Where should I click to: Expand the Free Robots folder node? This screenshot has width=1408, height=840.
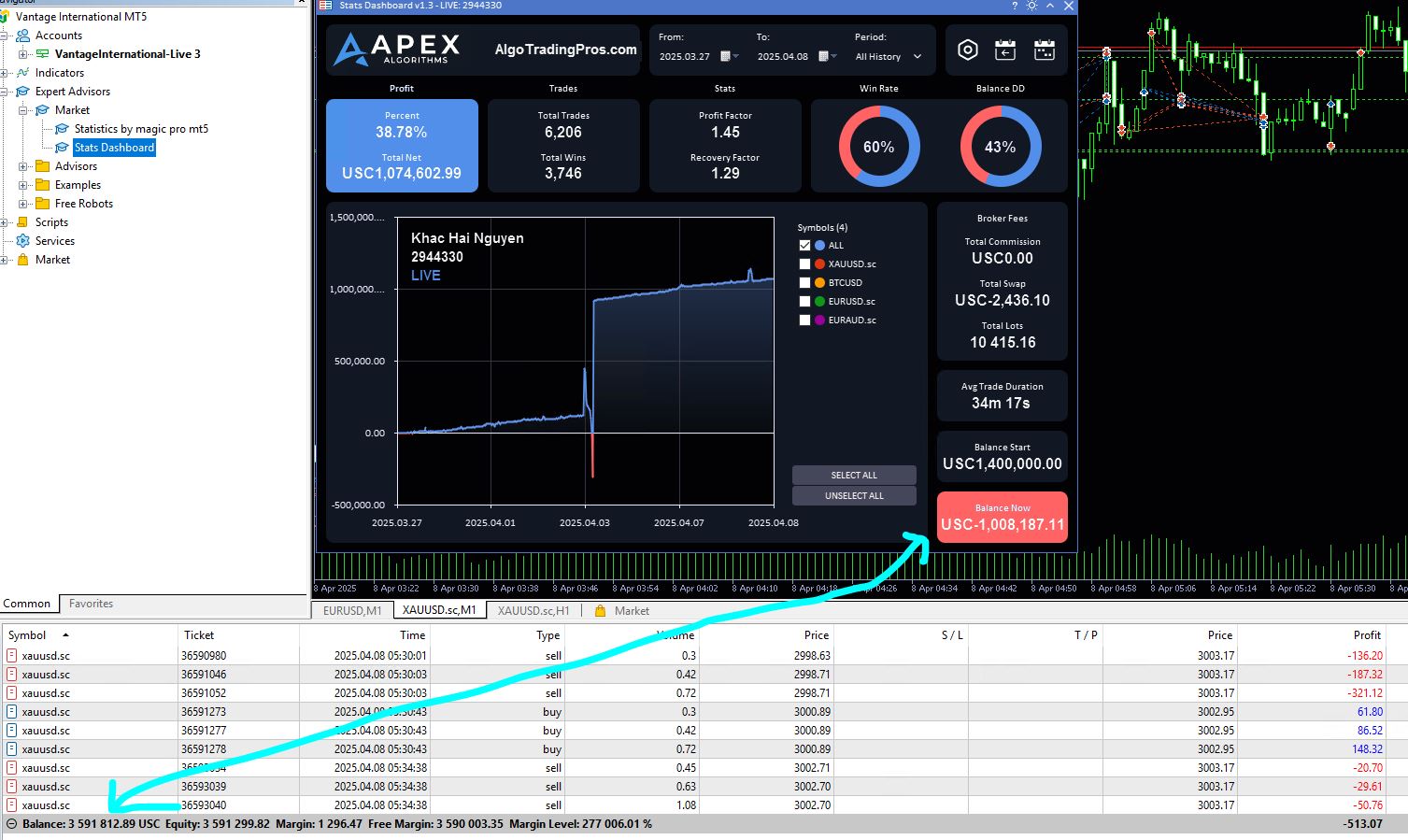pyautogui.click(x=23, y=204)
